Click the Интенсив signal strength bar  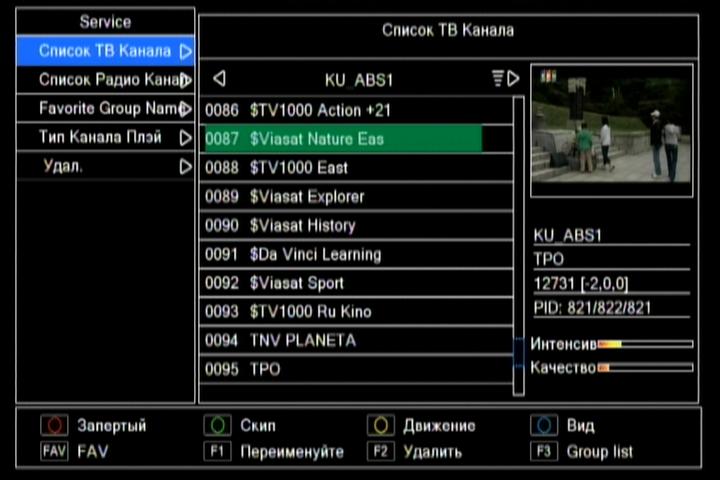tap(645, 344)
